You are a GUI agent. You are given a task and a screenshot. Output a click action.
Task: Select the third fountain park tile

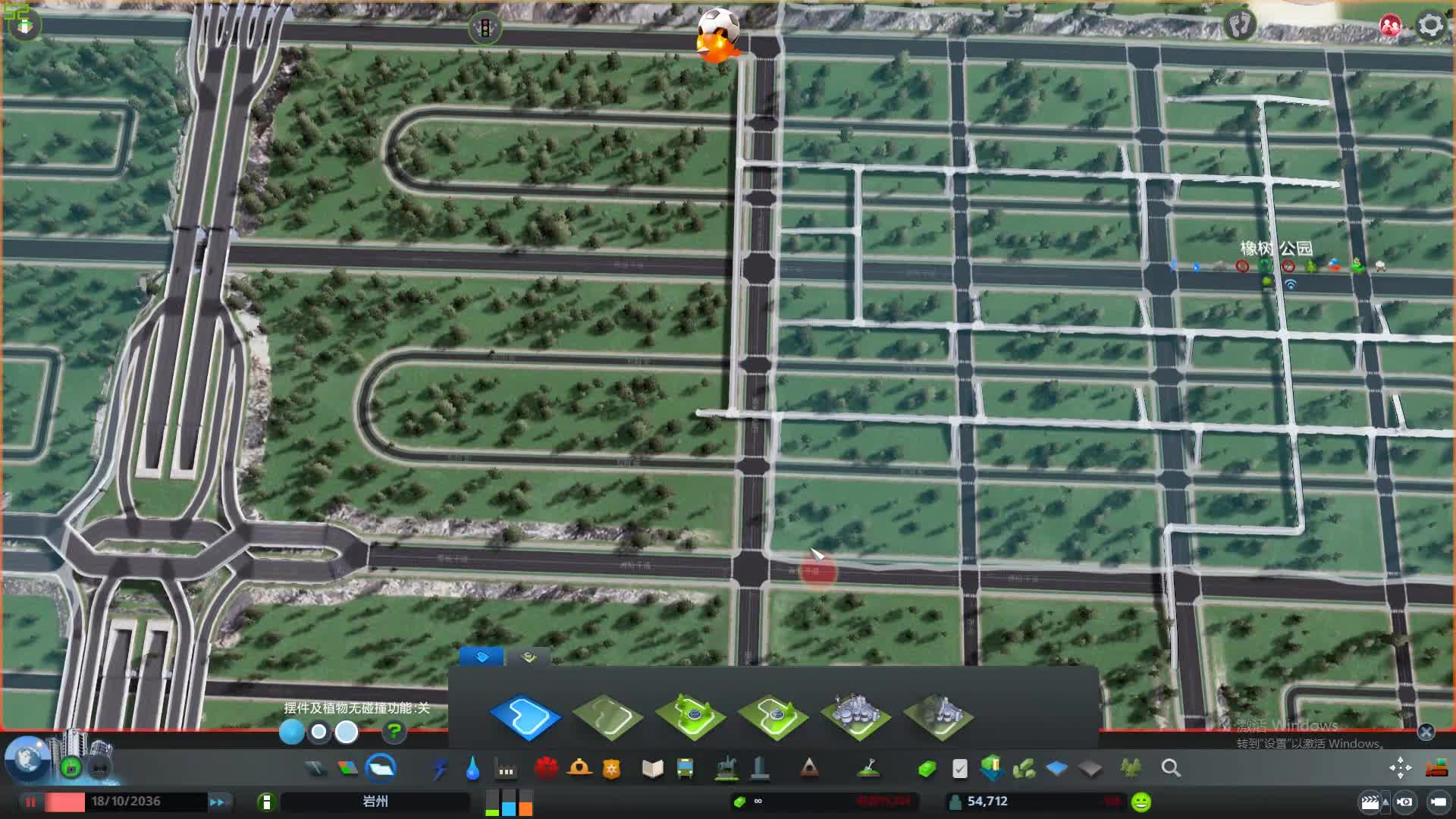click(x=690, y=717)
